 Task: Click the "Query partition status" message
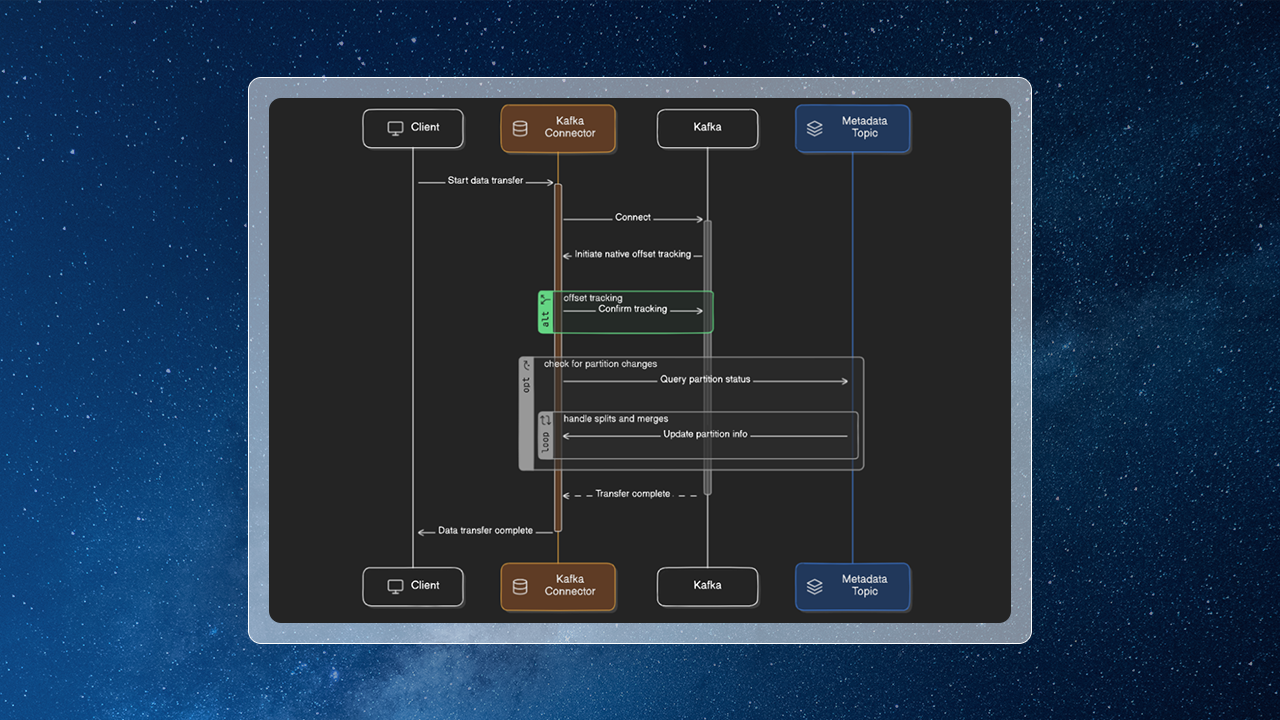[705, 380]
